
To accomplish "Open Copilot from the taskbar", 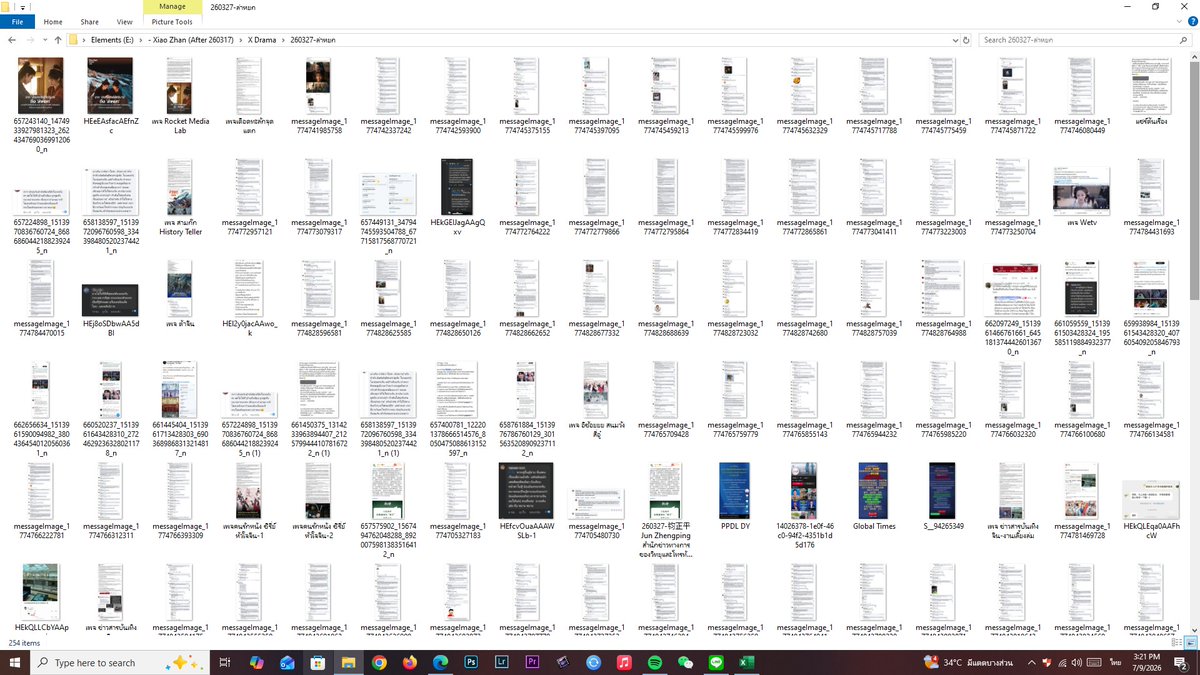I will [x=256, y=662].
